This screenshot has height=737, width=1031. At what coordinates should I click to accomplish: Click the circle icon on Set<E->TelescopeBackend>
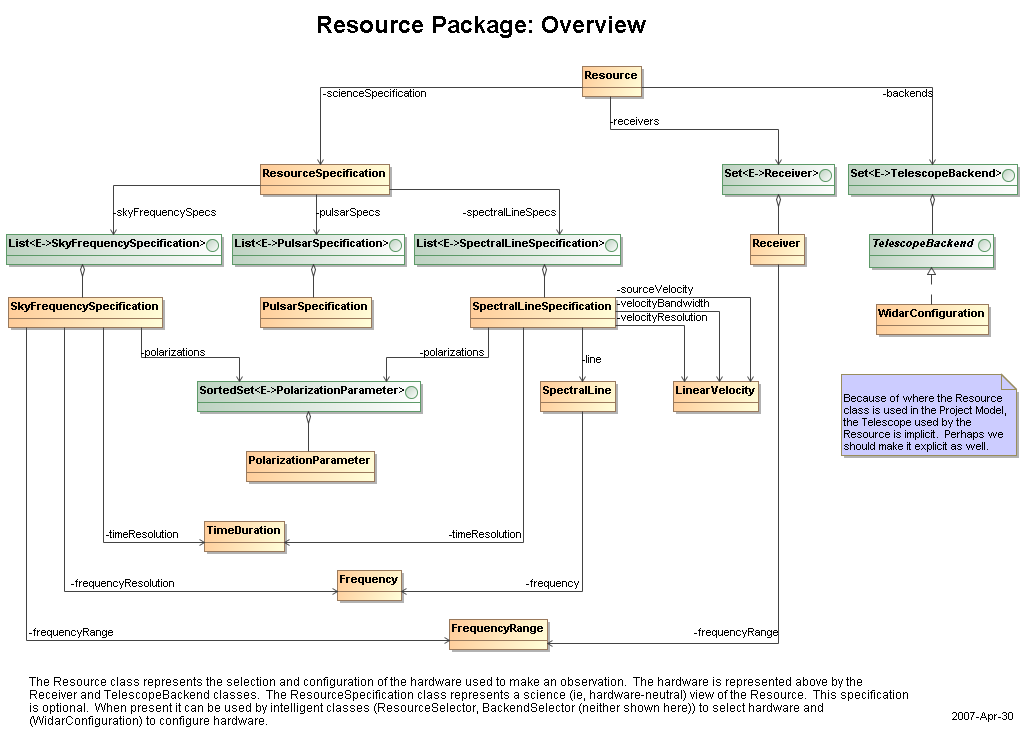click(1007, 173)
